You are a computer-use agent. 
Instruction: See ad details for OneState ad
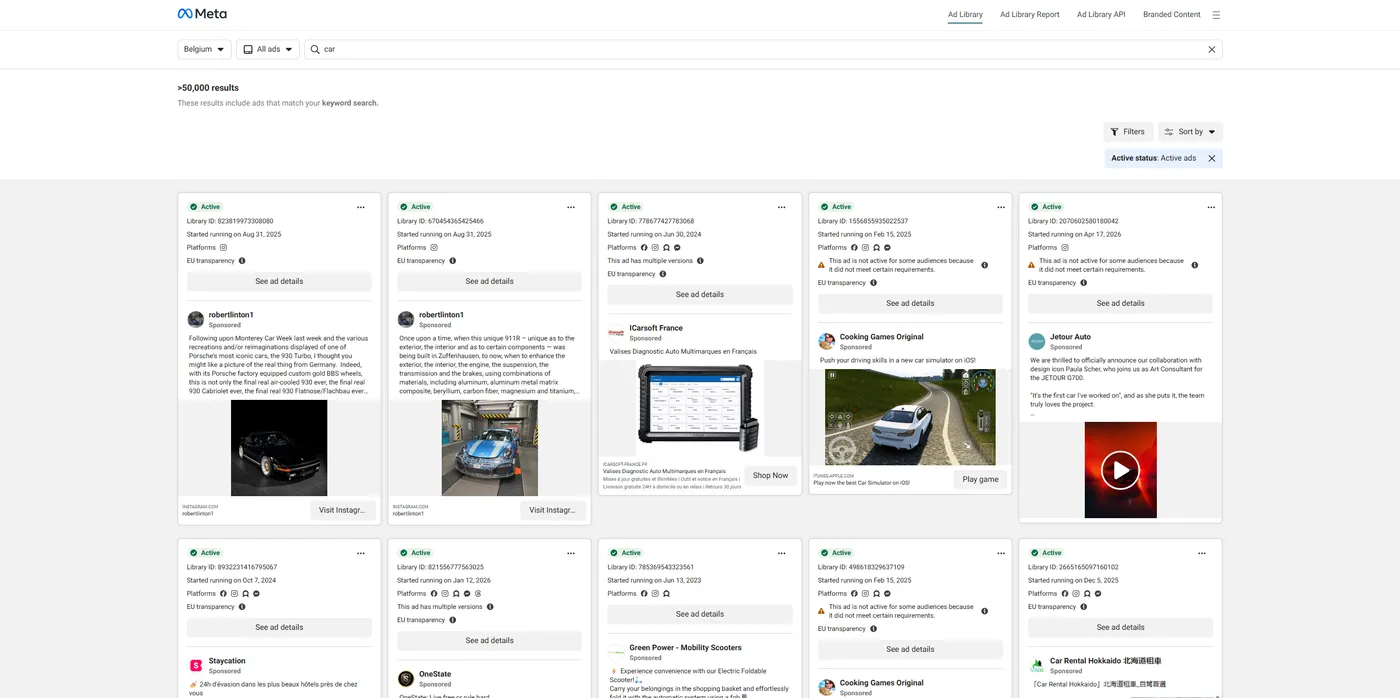[489, 641]
